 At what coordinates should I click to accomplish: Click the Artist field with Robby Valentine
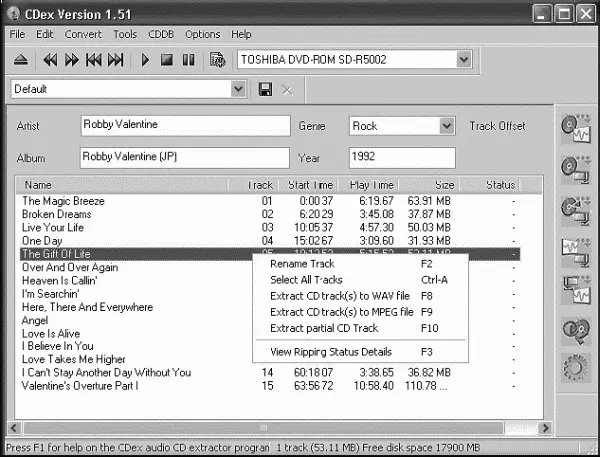(185, 126)
